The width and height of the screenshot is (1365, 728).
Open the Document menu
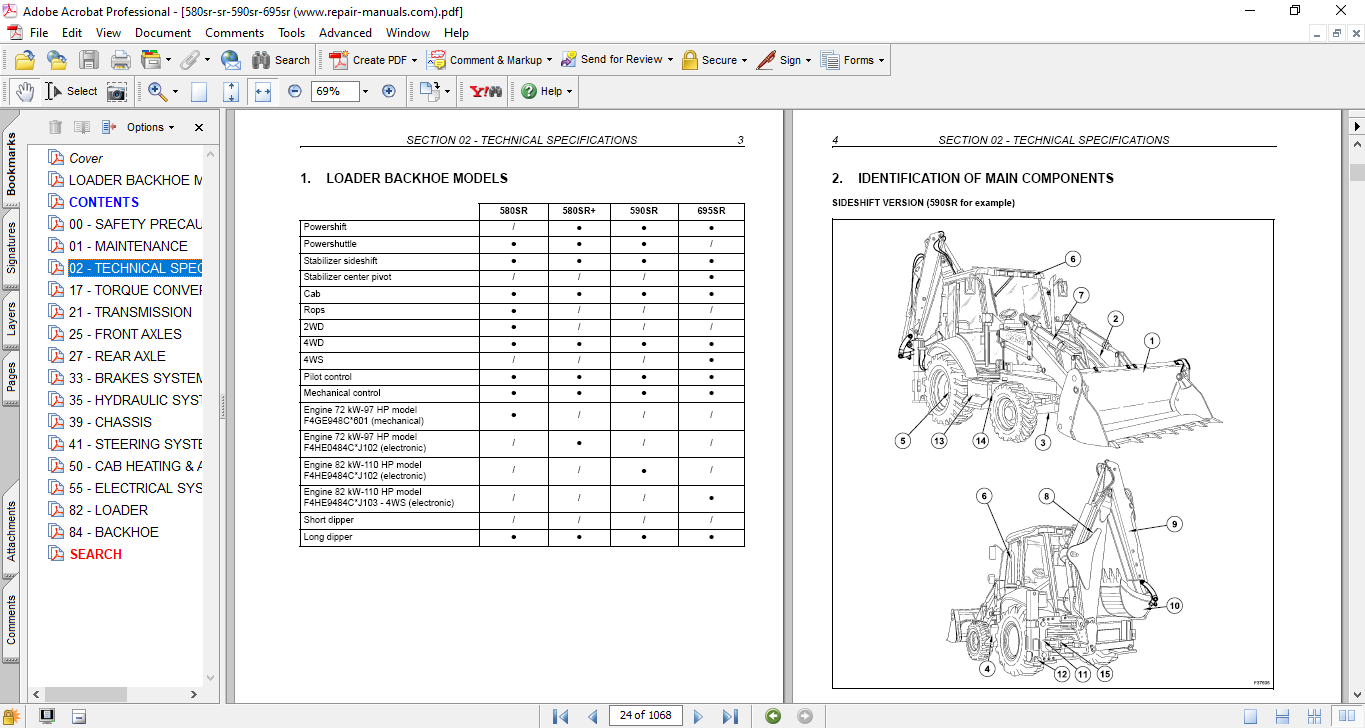(x=163, y=33)
